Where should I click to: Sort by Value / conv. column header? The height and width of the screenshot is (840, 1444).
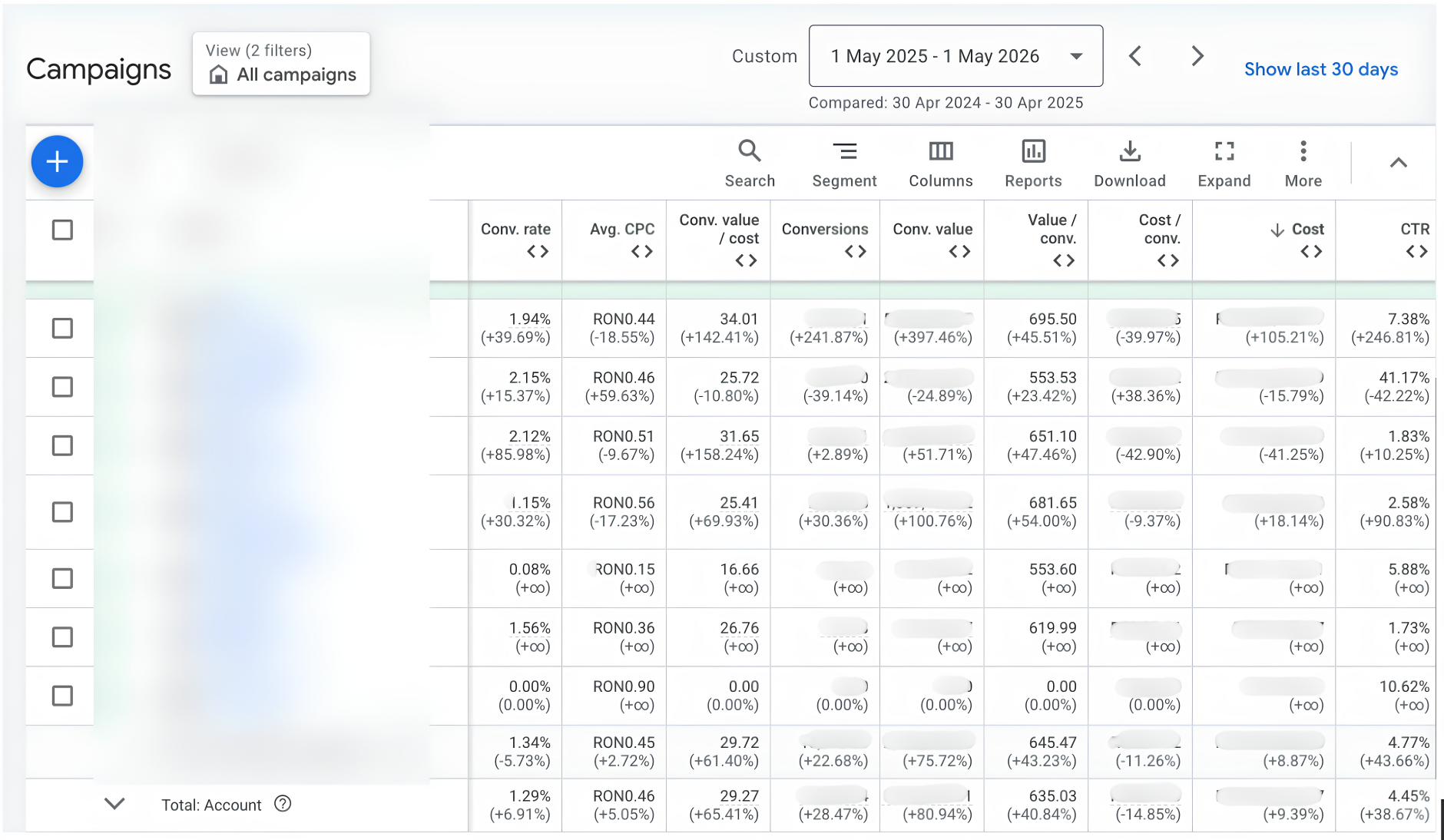[1052, 229]
